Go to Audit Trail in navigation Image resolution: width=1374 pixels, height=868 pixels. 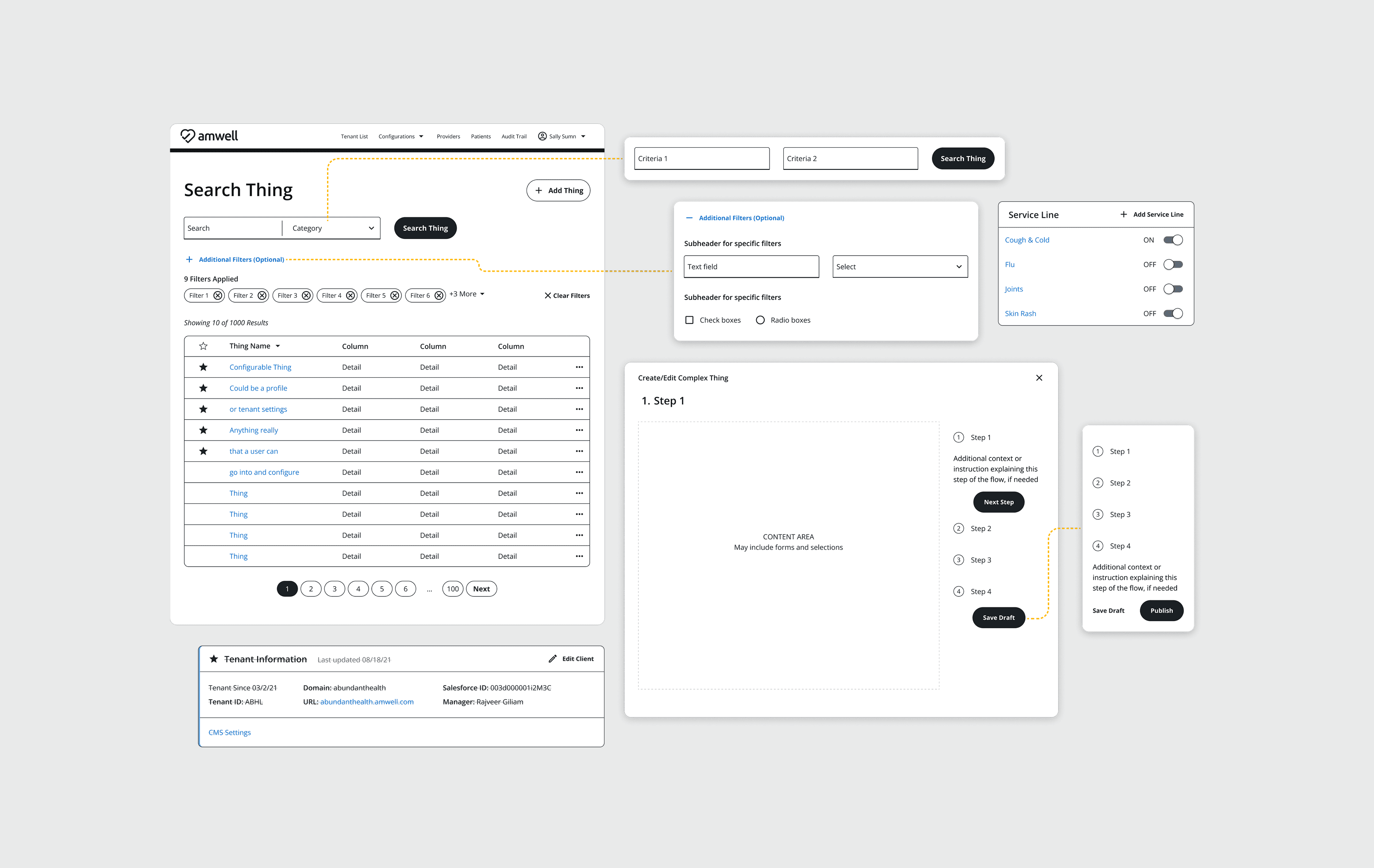514,136
